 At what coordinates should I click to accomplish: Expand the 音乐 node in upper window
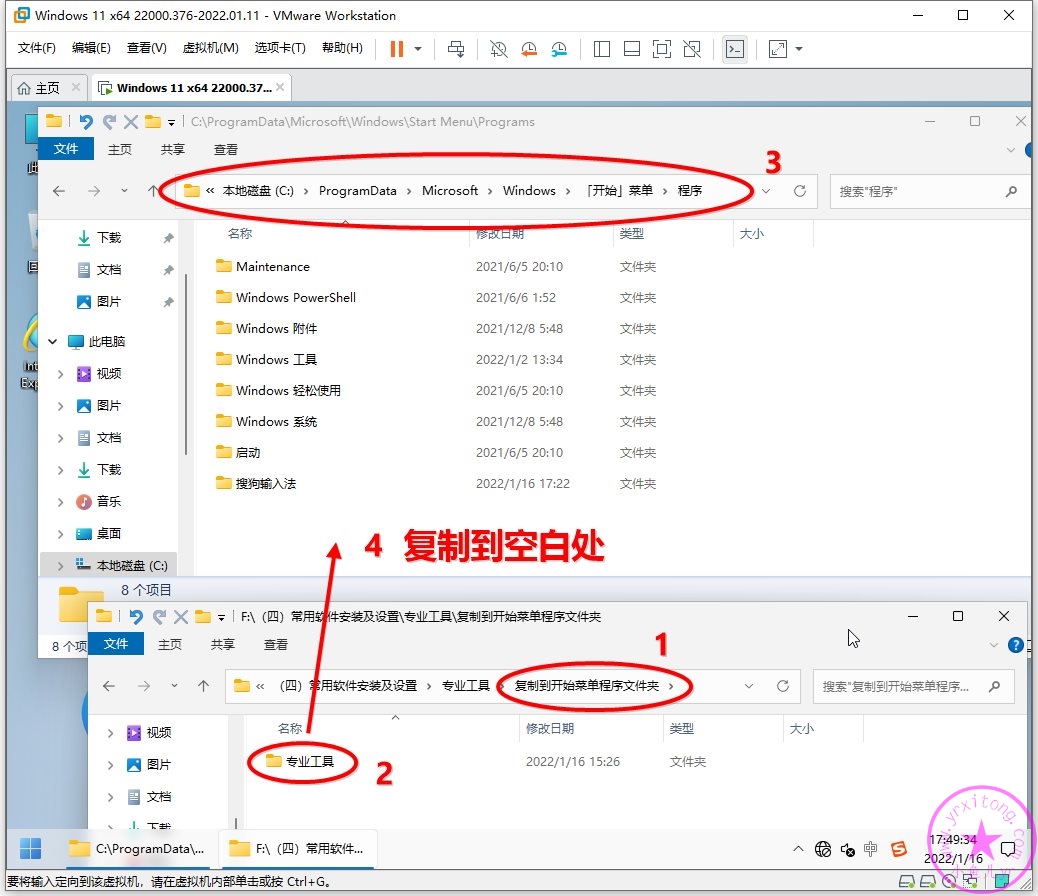coord(60,502)
